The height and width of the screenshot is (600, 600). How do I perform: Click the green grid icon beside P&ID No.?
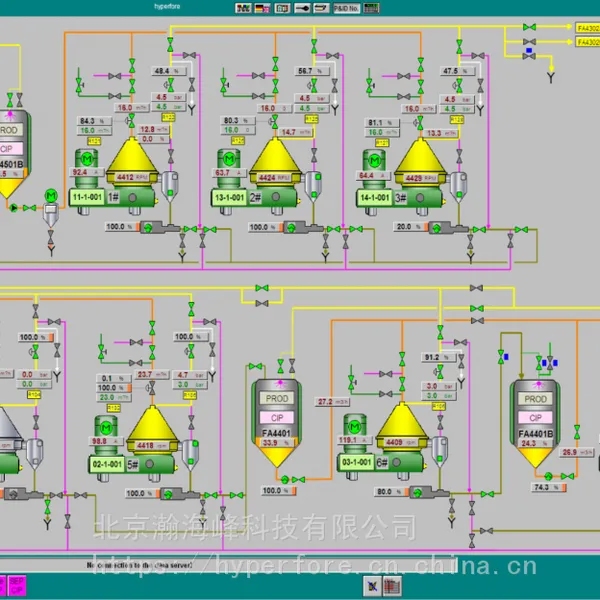click(371, 8)
